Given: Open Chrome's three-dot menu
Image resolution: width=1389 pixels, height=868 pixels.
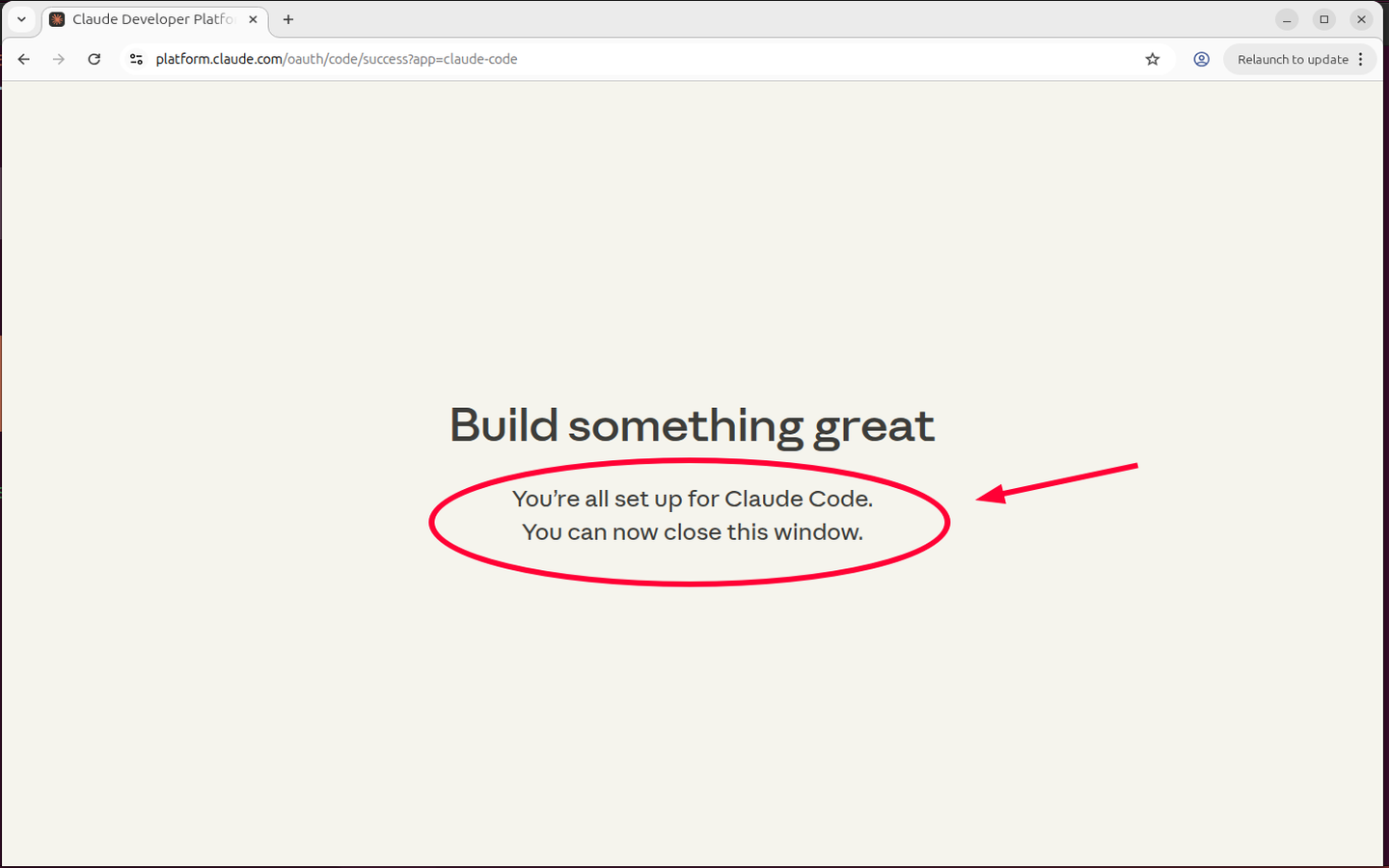Looking at the screenshot, I should (1361, 59).
